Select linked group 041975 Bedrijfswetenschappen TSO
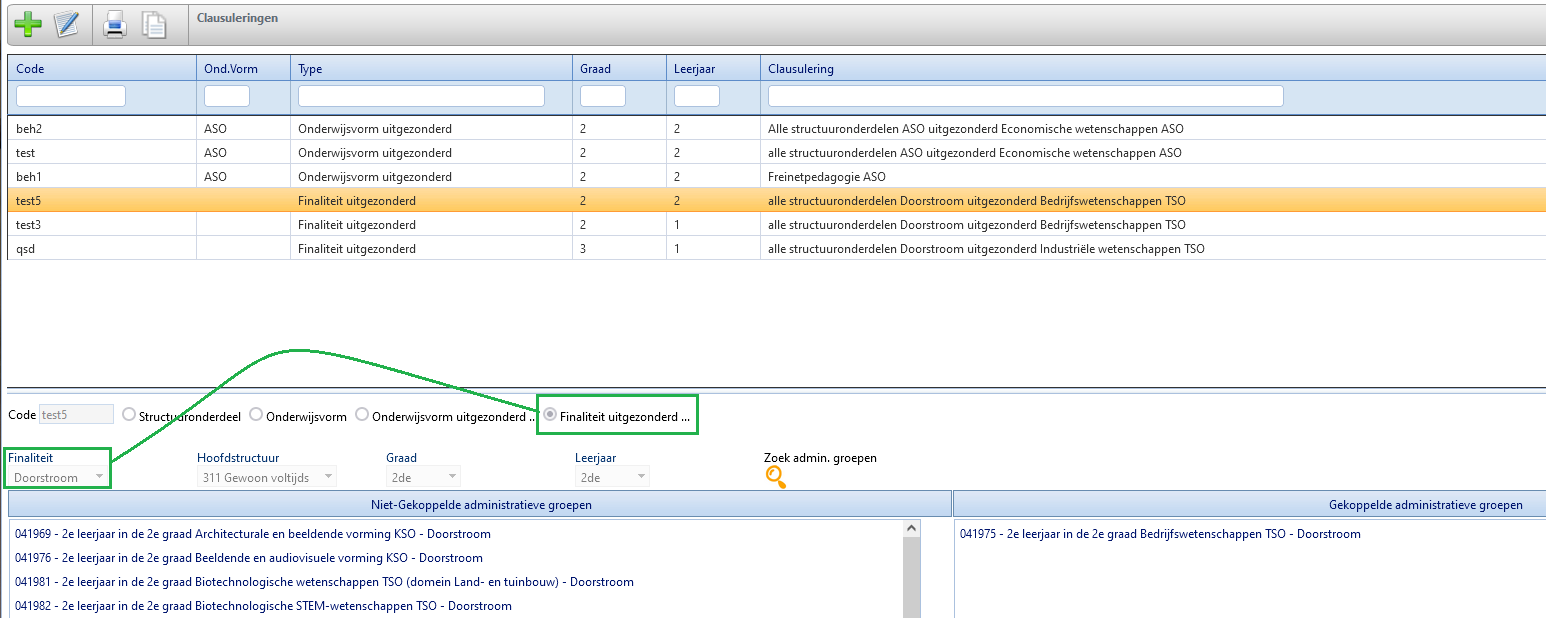 [1160, 534]
